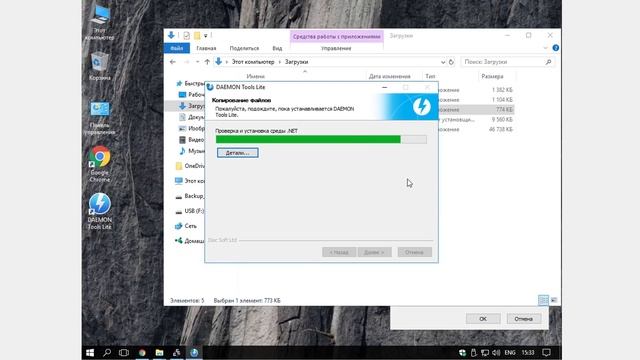Click File Explorer icon on the taskbar
The height and width of the screenshot is (360, 640).
pyautogui.click(x=159, y=352)
